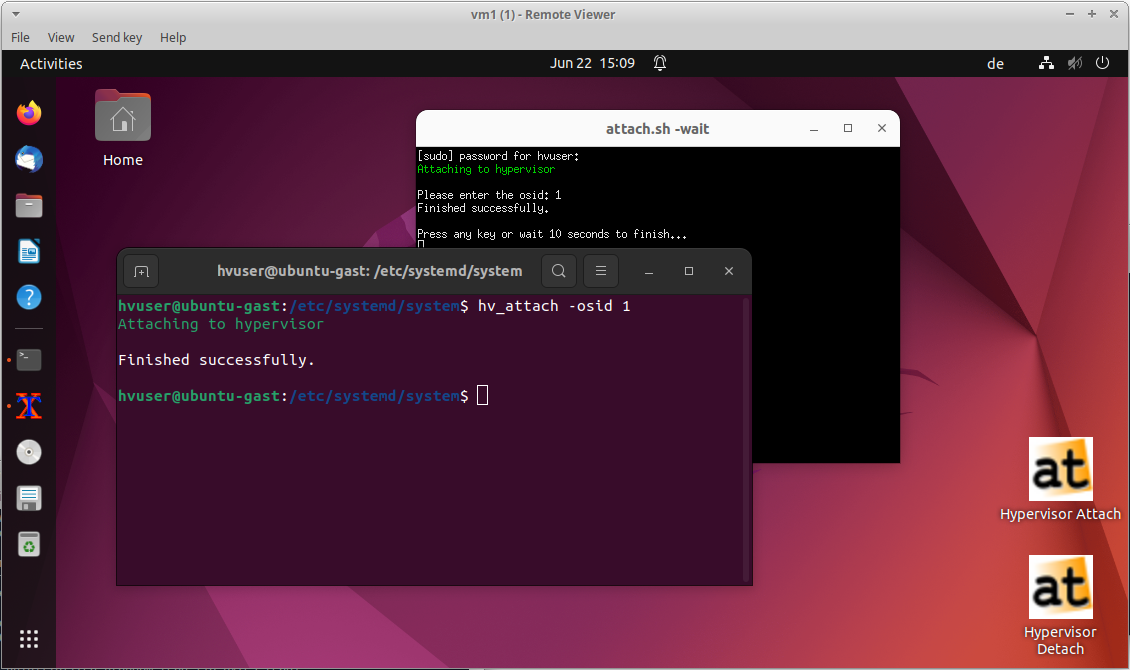Open the Home folder on the desktop
This screenshot has width=1130, height=670.
[x=123, y=120]
